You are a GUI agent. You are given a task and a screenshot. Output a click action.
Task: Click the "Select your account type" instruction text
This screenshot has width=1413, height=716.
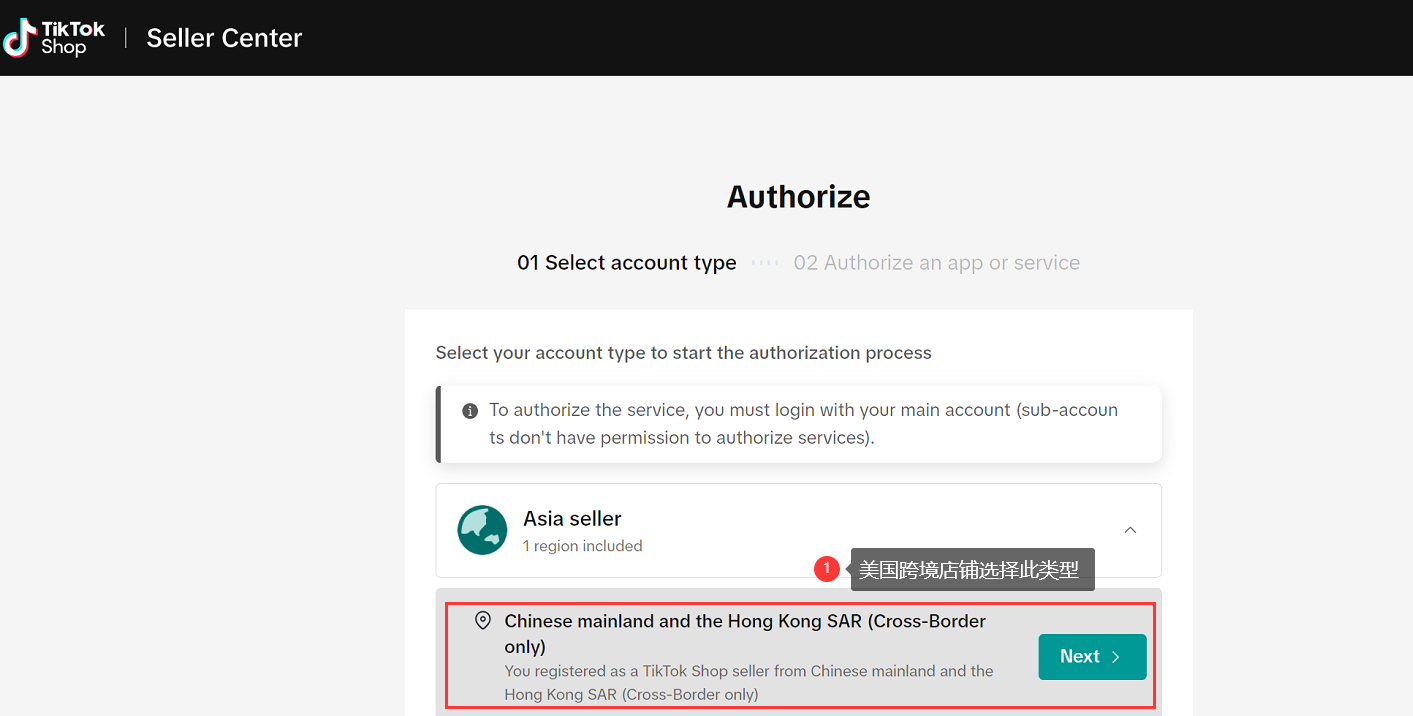point(683,353)
